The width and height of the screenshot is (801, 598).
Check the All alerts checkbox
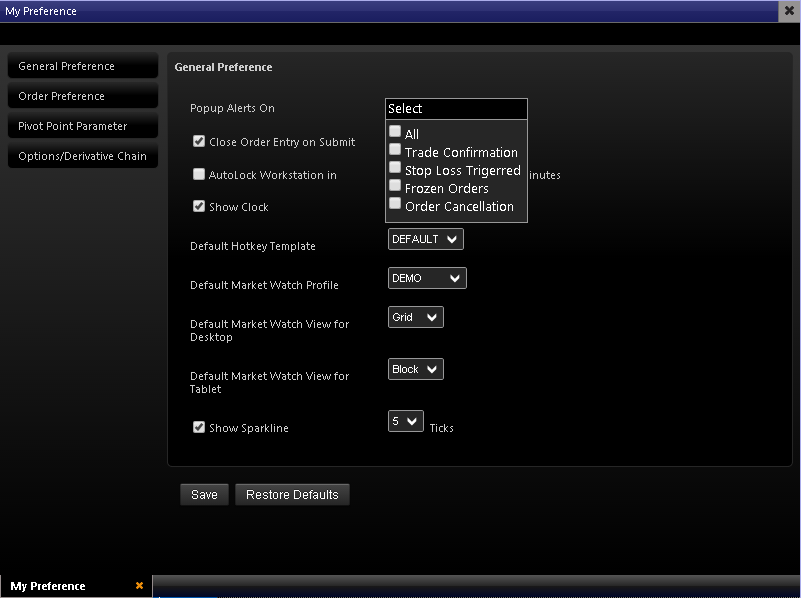point(395,132)
